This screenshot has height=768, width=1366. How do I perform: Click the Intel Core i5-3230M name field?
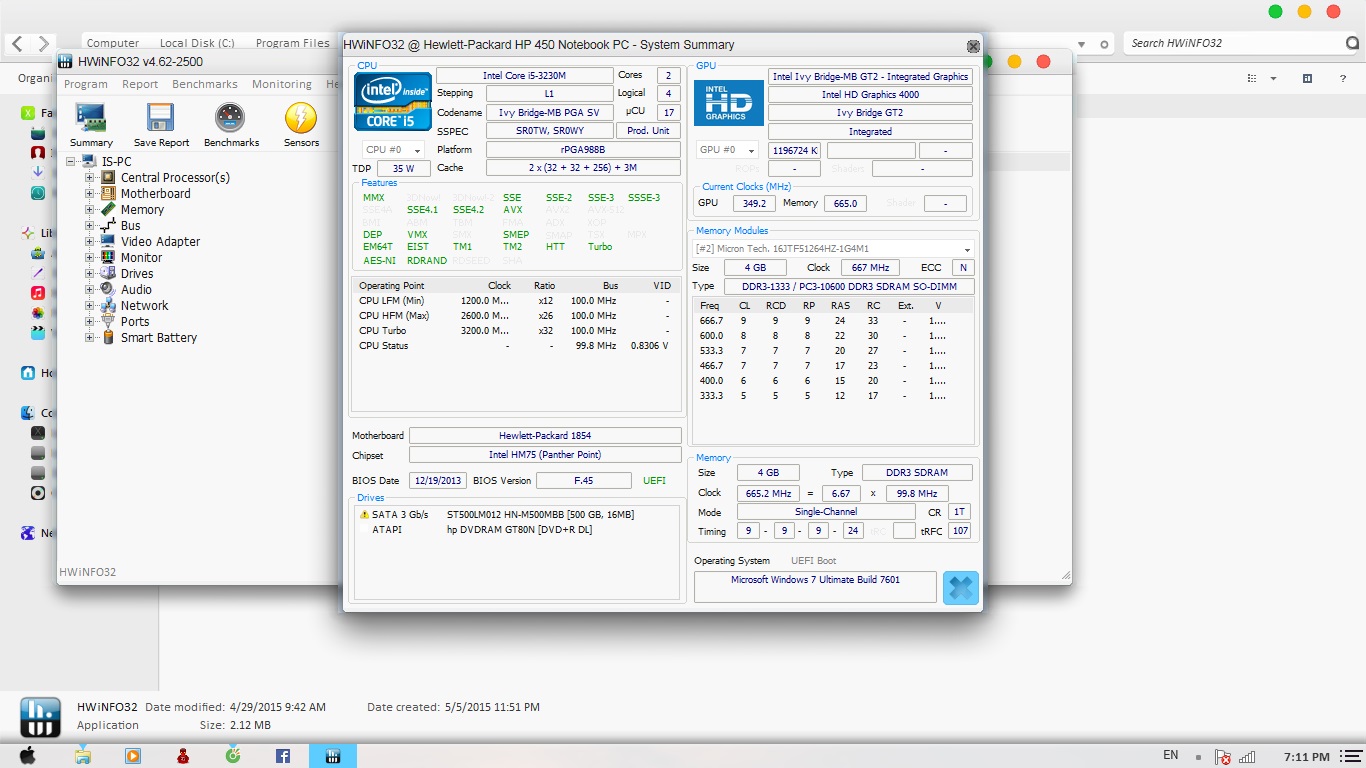pyautogui.click(x=525, y=76)
